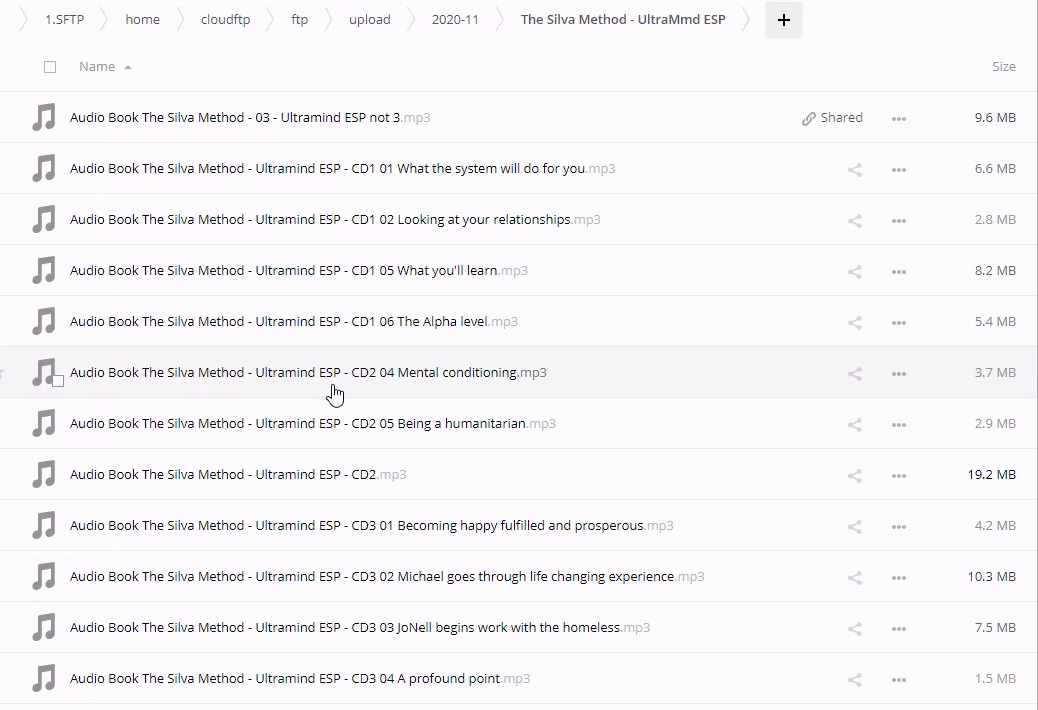Sort by Name column arrow
Viewport: 1038px width, 710px height.
point(128,67)
